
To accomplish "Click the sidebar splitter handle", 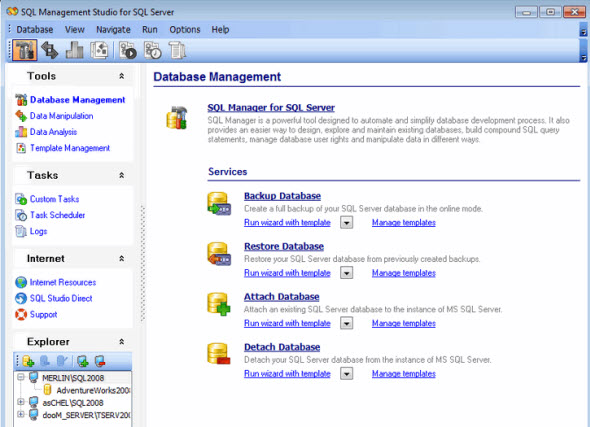I will pyautogui.click(x=143, y=263).
